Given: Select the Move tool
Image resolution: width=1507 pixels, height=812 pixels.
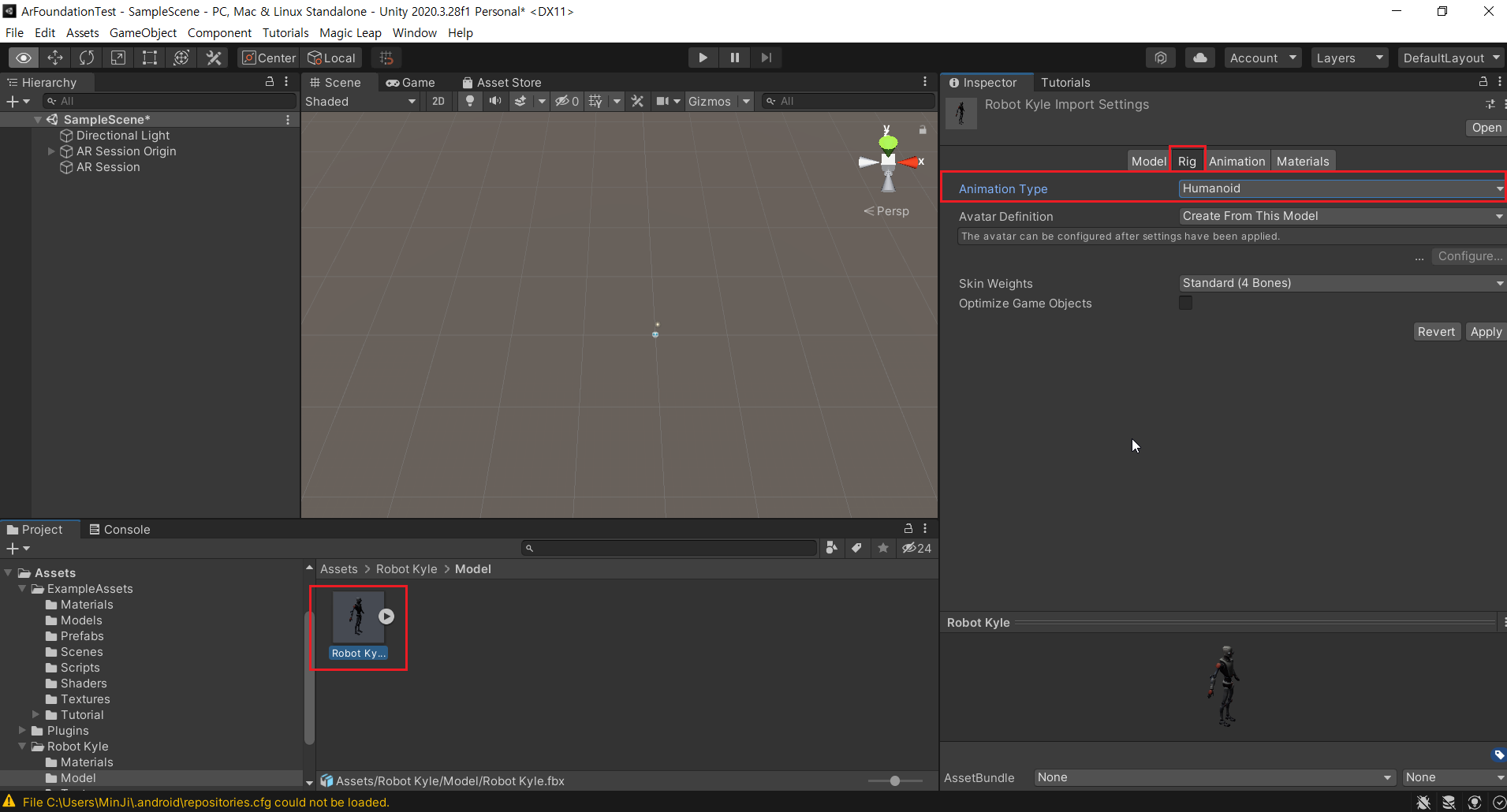Looking at the screenshot, I should pyautogui.click(x=55, y=58).
